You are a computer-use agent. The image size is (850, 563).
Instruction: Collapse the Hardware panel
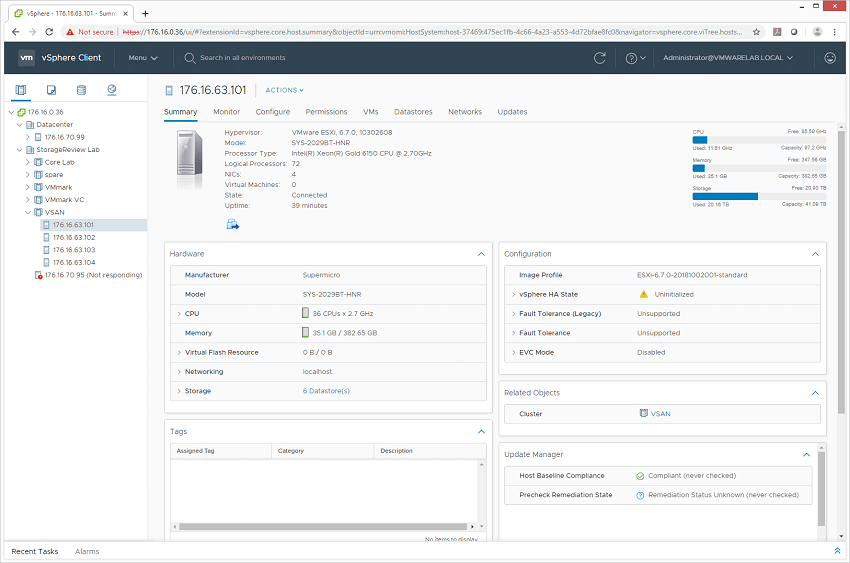click(x=481, y=254)
